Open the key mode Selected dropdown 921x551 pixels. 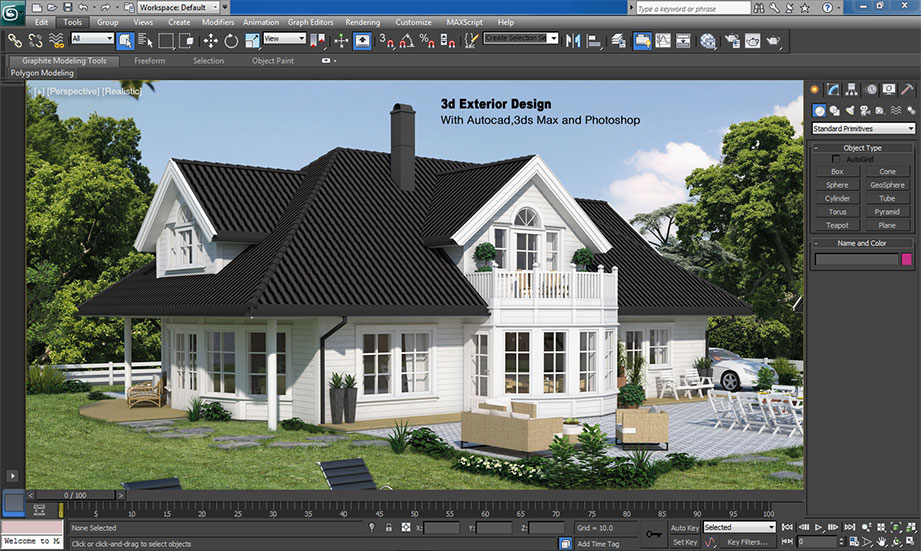(740, 527)
